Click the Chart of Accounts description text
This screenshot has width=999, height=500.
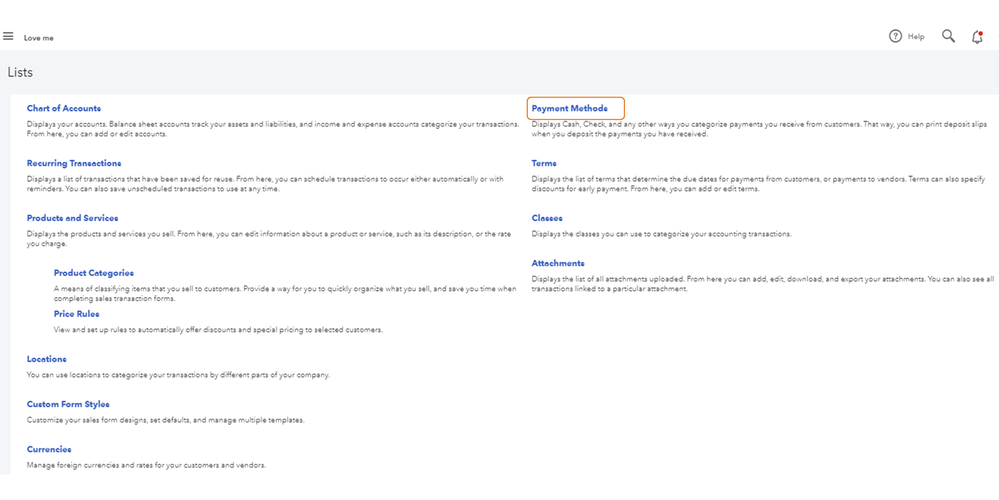260,128
